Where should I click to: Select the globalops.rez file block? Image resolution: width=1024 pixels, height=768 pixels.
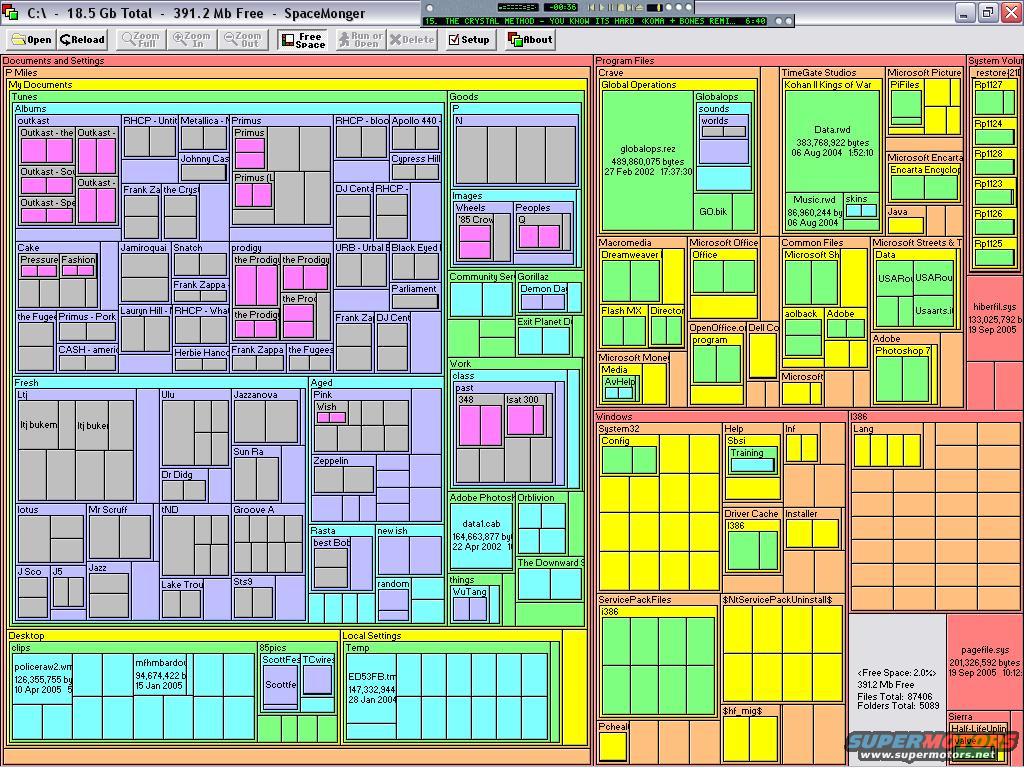[x=647, y=160]
